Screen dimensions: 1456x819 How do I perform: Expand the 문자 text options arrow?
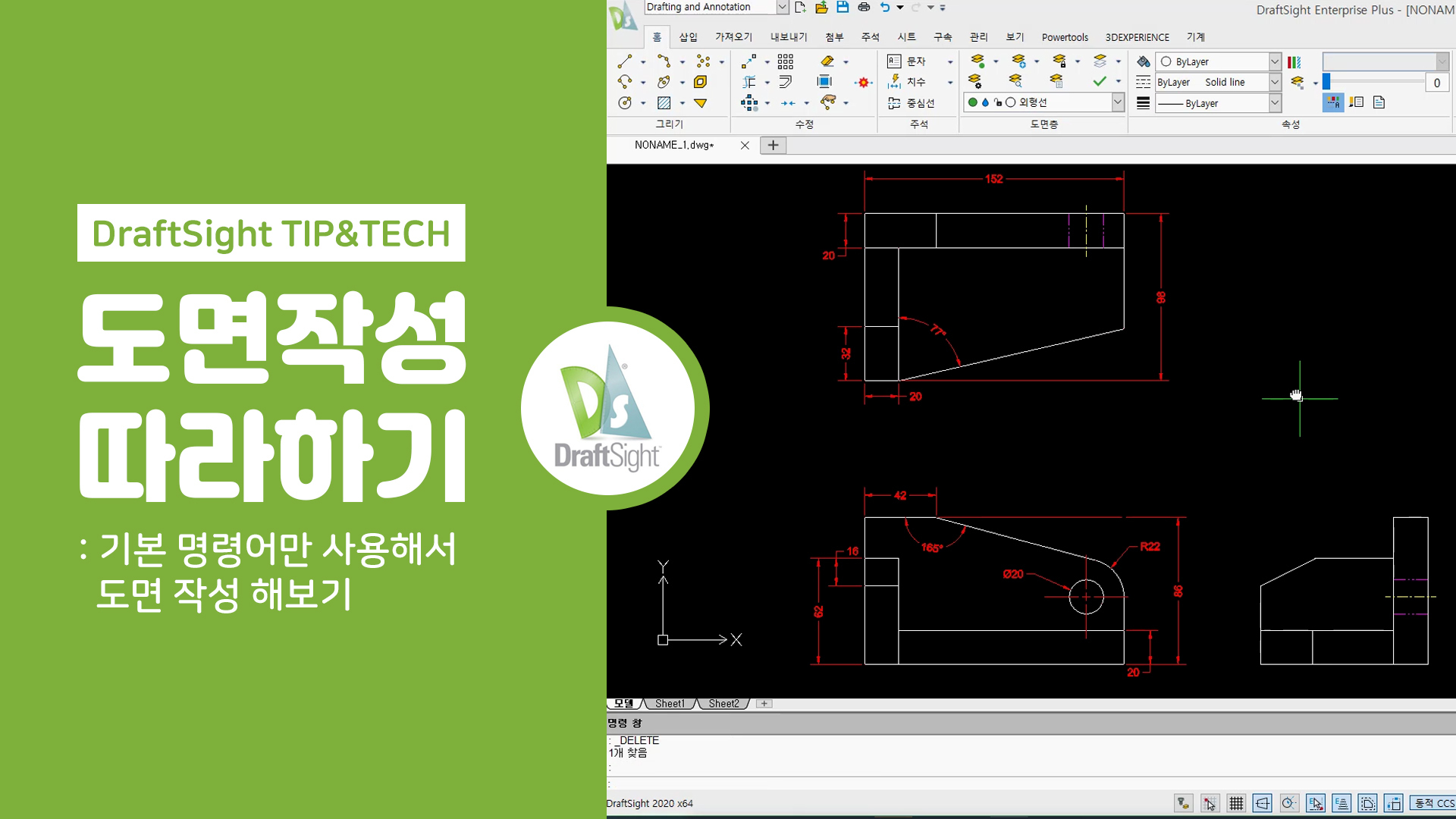click(x=950, y=62)
